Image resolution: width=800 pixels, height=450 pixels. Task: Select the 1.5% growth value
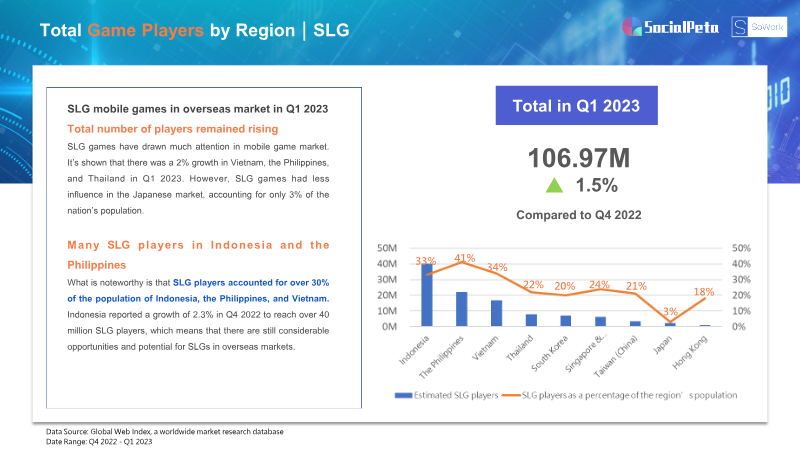coord(596,185)
